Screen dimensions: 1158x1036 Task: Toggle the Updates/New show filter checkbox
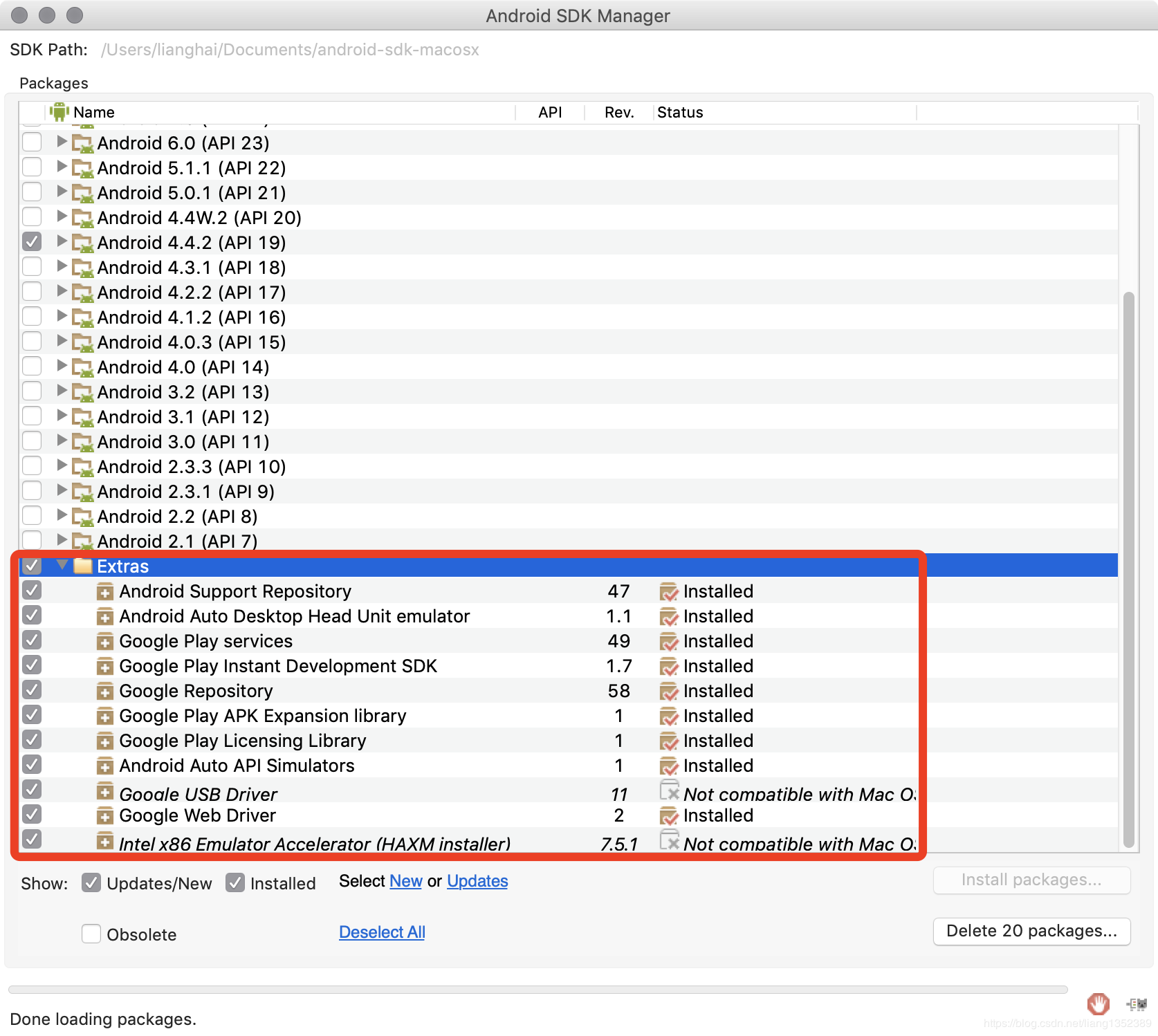91,882
